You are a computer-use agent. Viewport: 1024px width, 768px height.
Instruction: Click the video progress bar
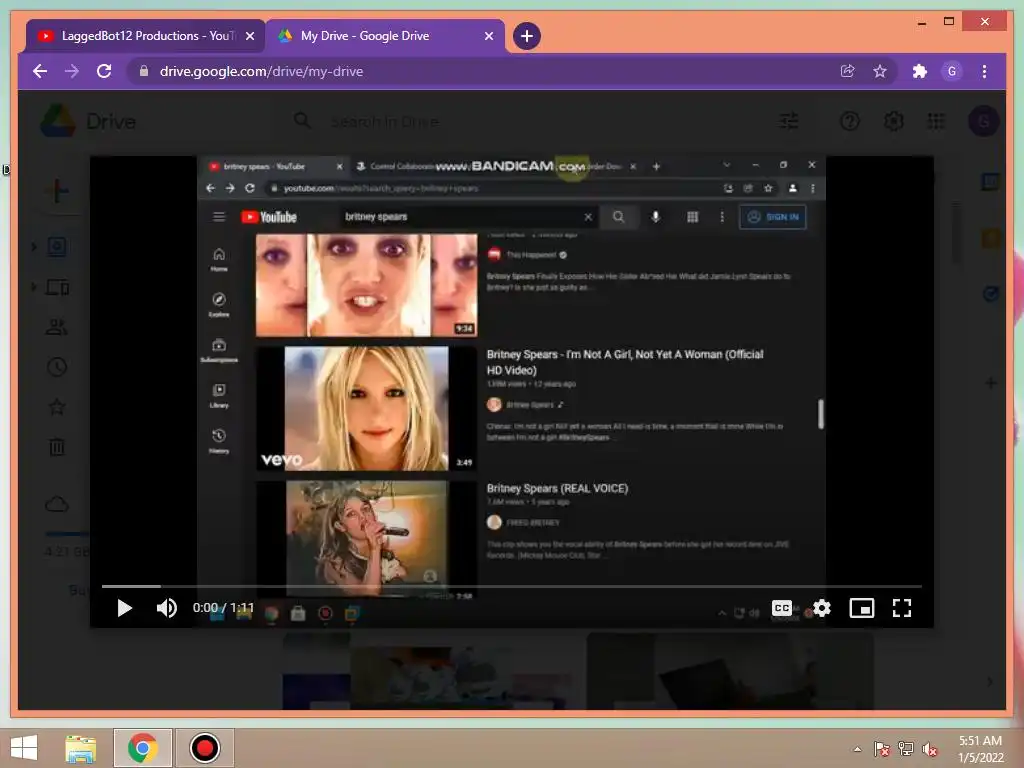tap(511, 586)
